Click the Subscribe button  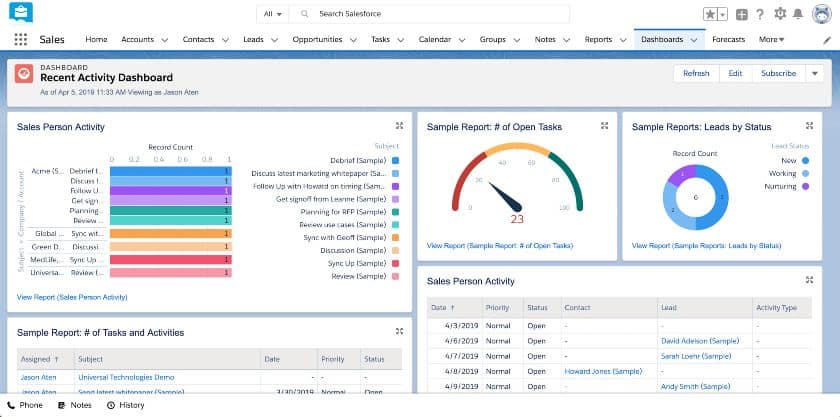coord(778,73)
